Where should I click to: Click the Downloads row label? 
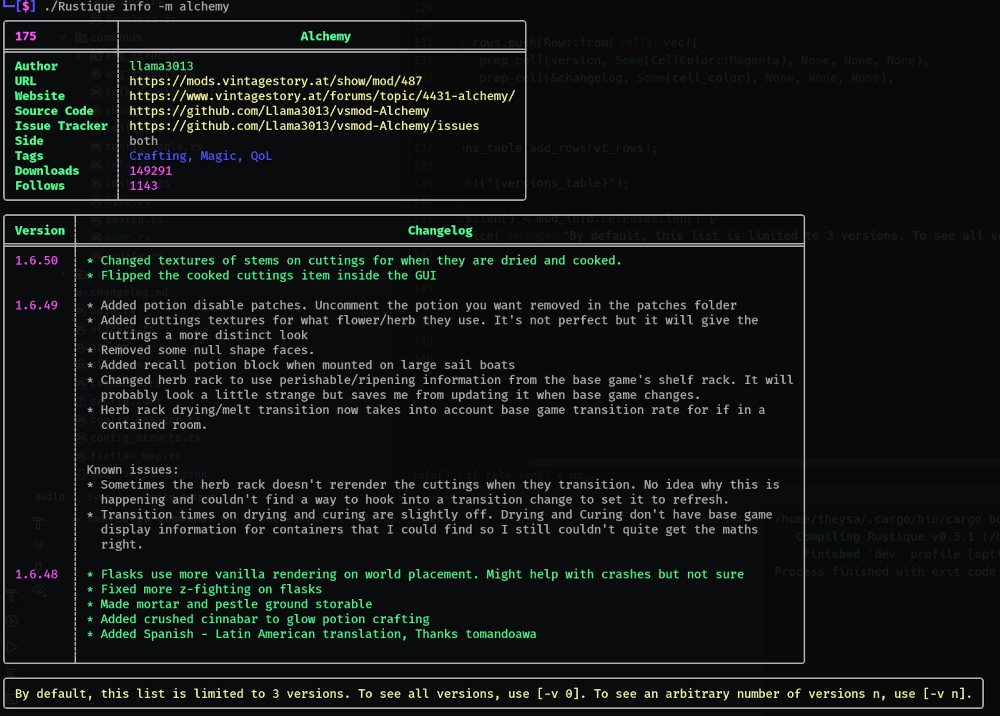tap(47, 171)
